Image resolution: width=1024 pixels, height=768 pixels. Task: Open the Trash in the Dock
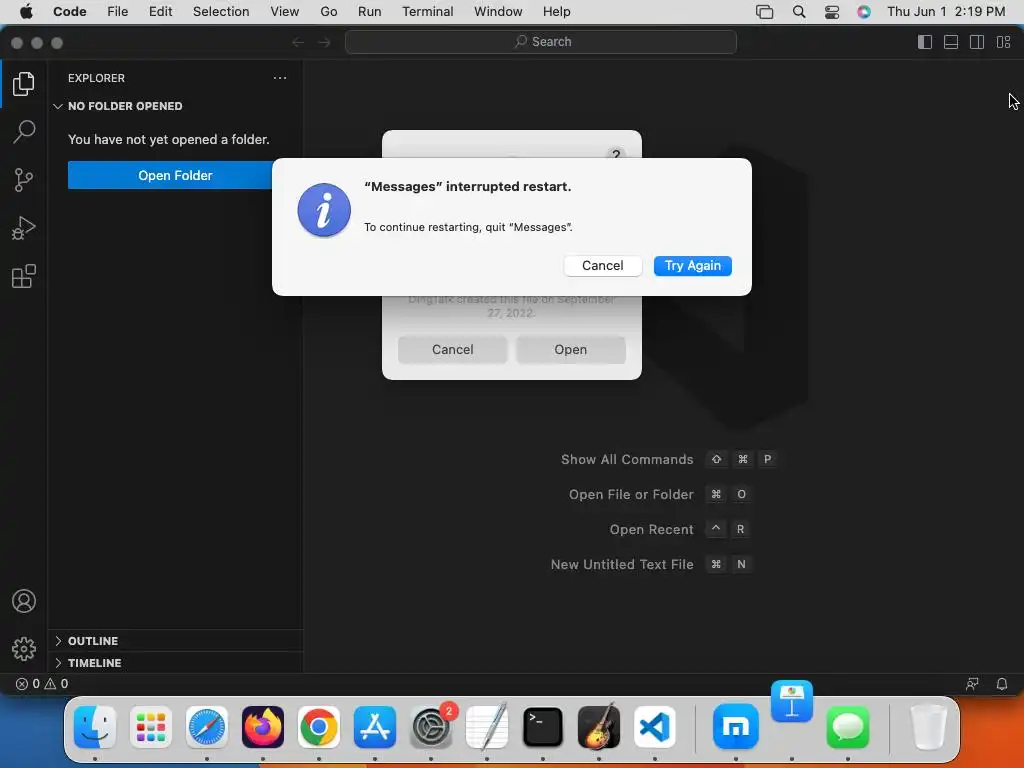[x=928, y=727]
